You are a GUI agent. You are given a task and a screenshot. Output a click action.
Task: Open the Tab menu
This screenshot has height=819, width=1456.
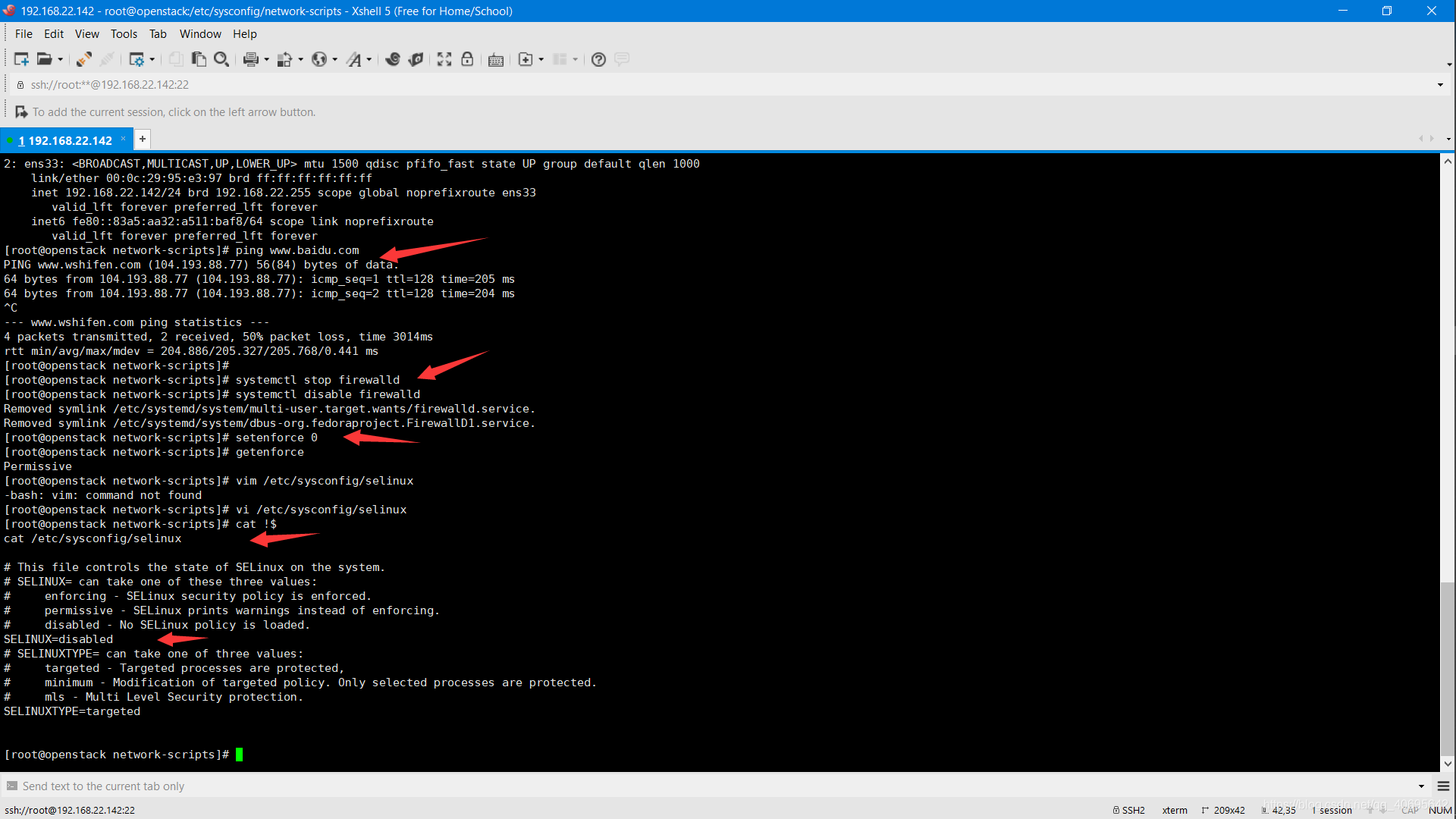(158, 34)
